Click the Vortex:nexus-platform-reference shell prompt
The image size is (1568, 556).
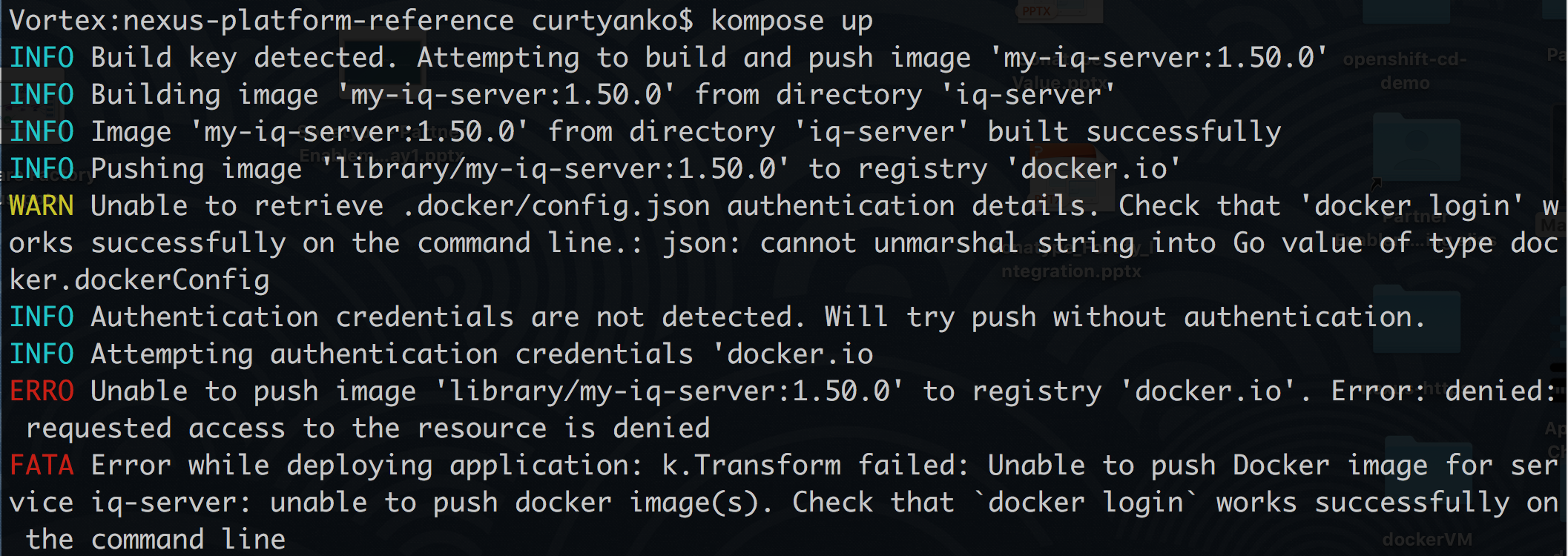click(261, 21)
